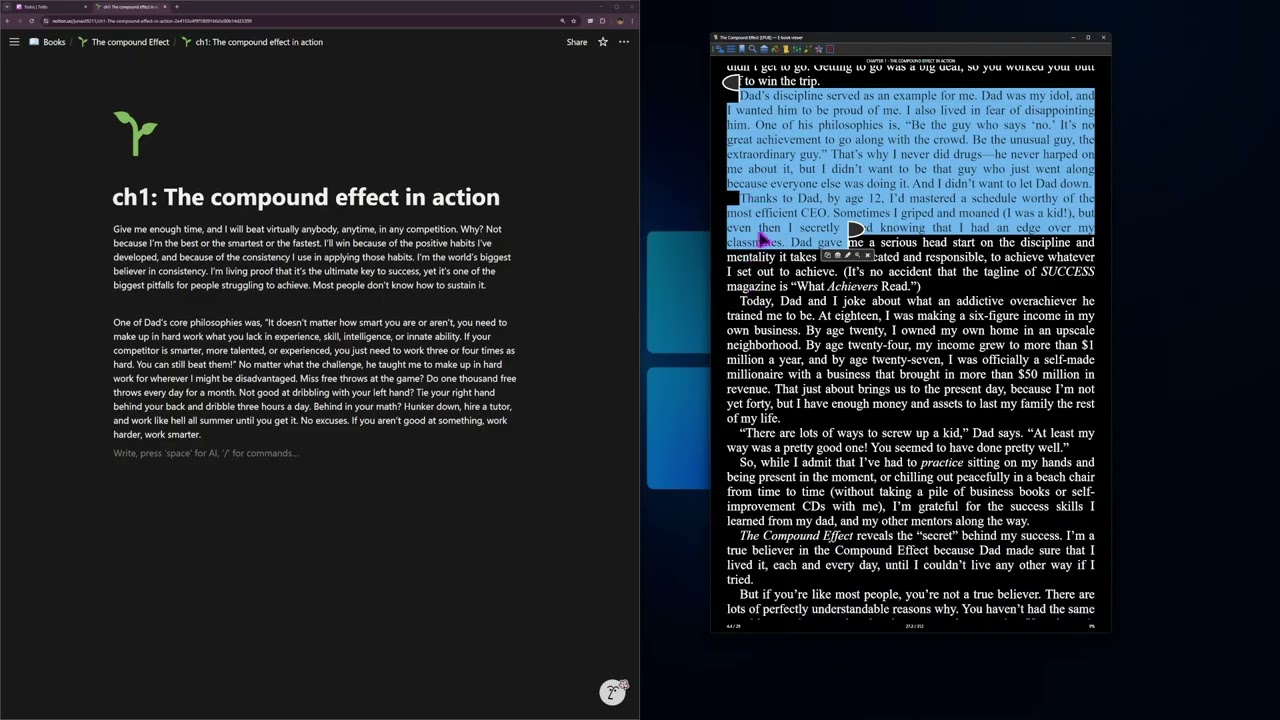Click the Share button in Notion
The image size is (1280, 720).
[577, 42]
